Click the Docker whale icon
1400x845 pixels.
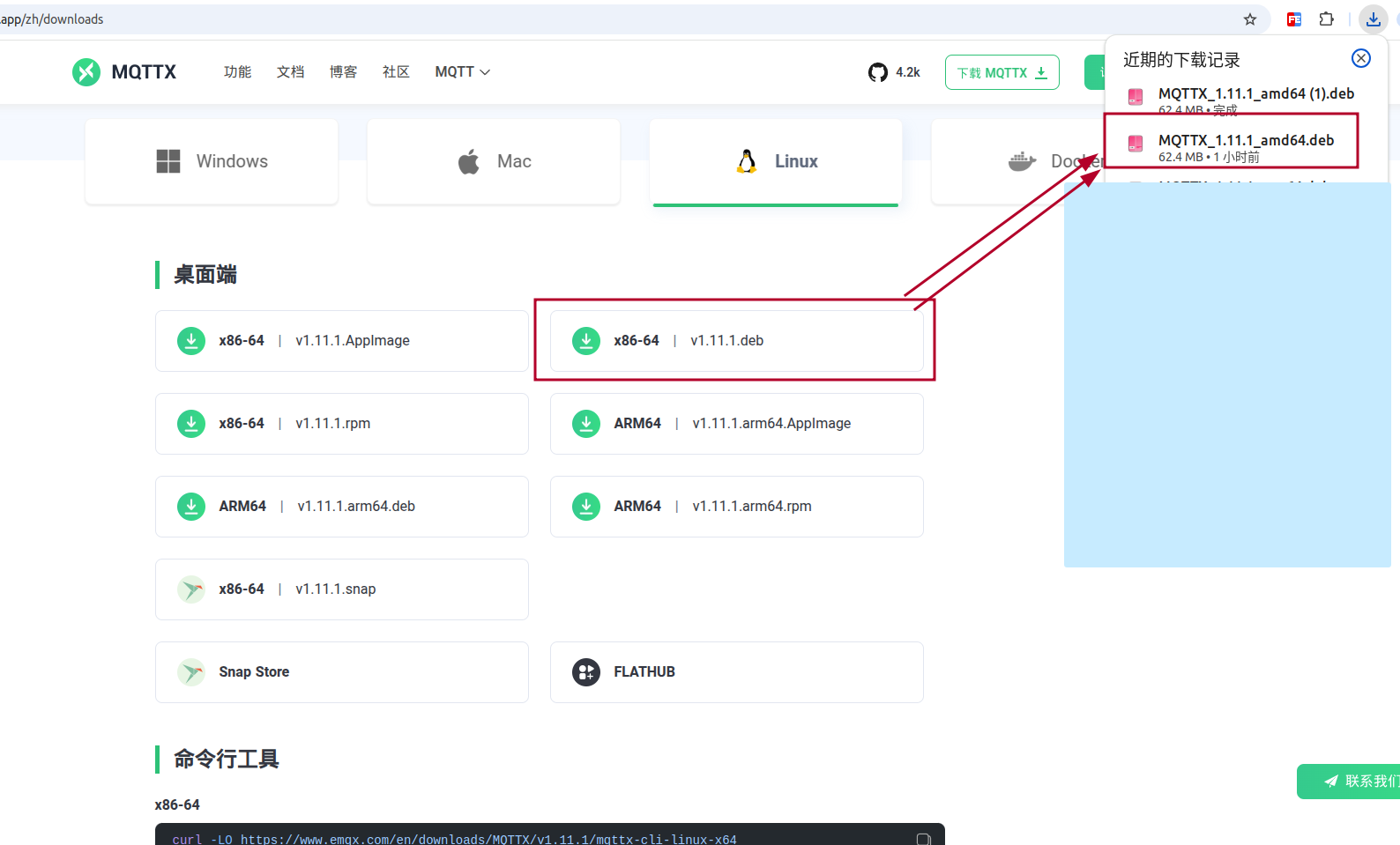[x=1022, y=161]
